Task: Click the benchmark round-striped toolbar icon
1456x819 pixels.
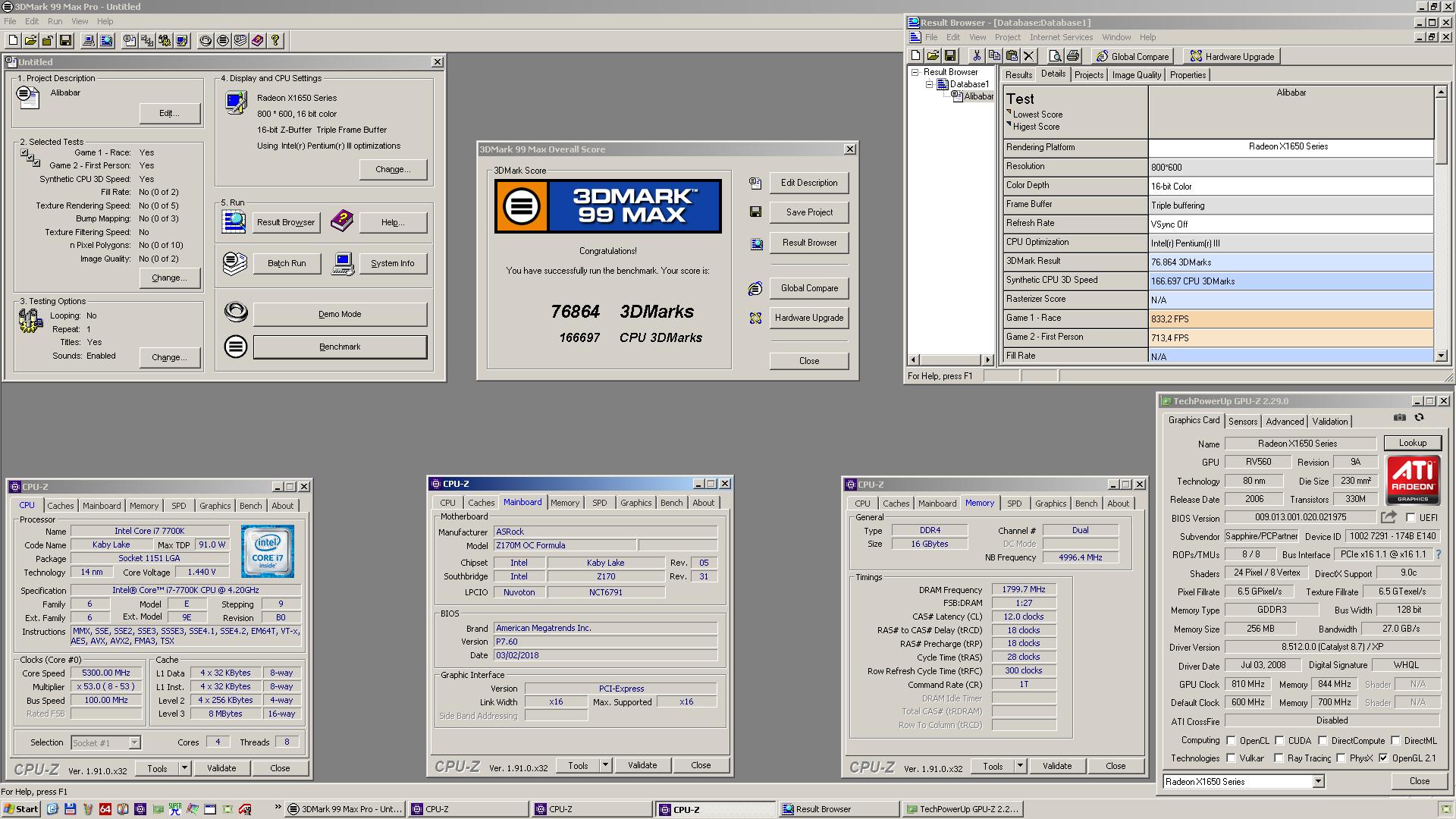Action: (x=223, y=40)
